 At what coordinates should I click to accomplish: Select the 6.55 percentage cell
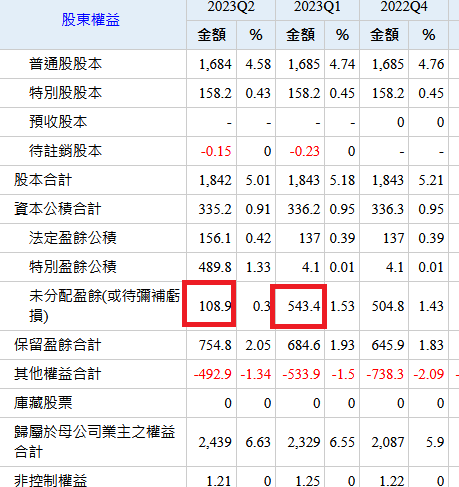click(342, 442)
